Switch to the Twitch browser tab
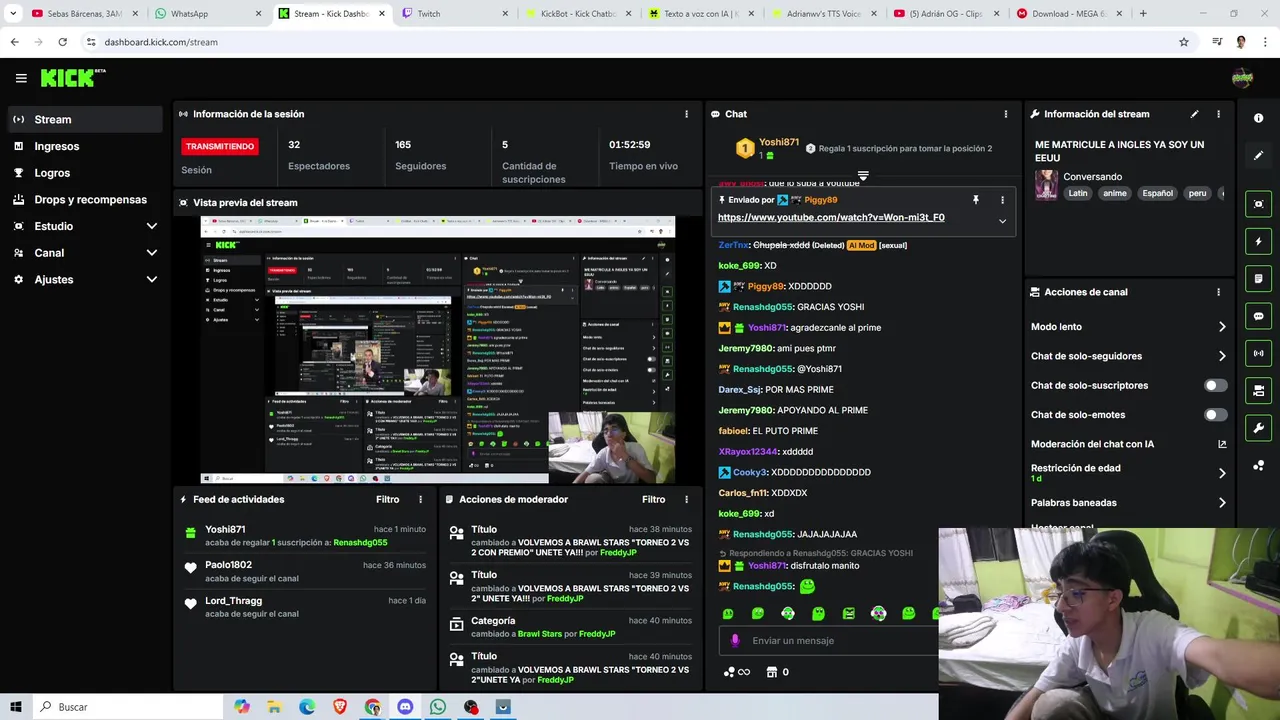 pyautogui.click(x=452, y=14)
